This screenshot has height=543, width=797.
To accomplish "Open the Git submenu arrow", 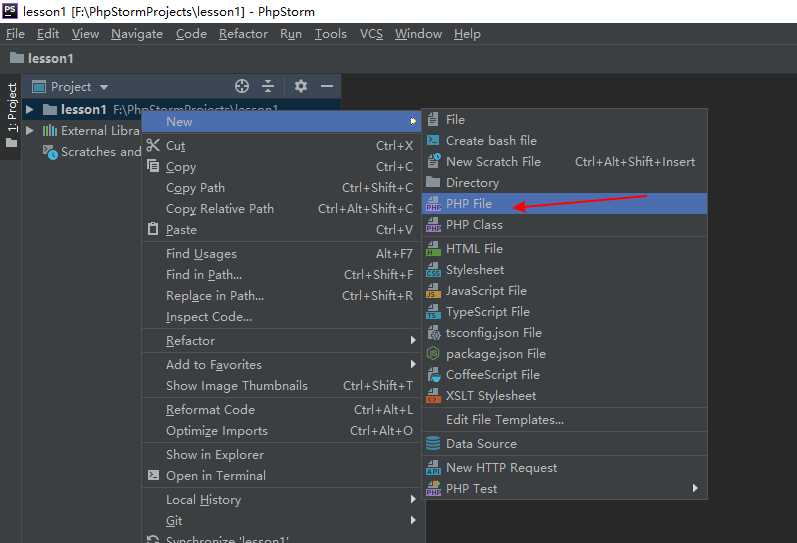I will tap(413, 520).
